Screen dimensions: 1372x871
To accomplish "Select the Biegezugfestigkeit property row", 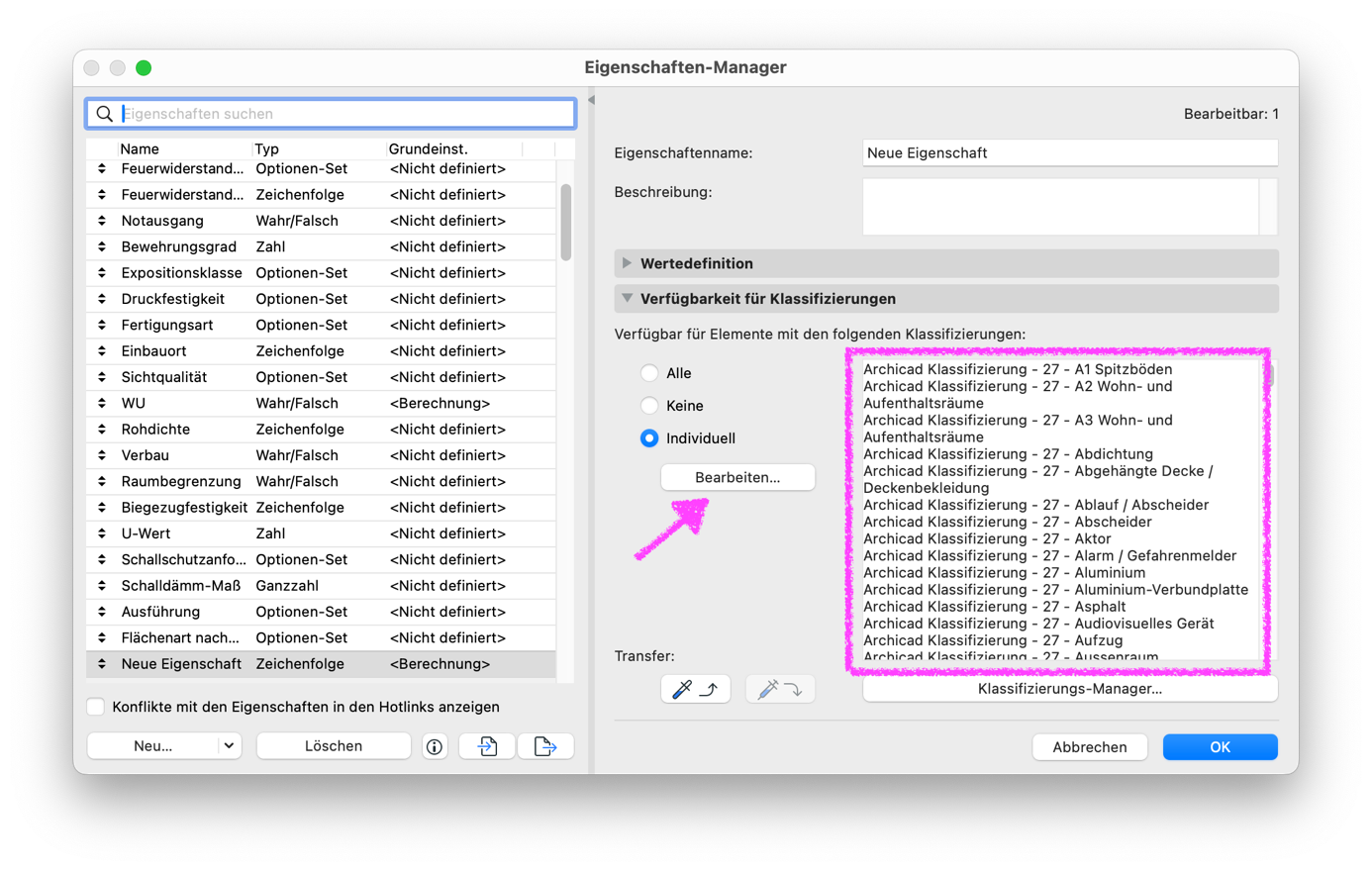I will [x=321, y=508].
